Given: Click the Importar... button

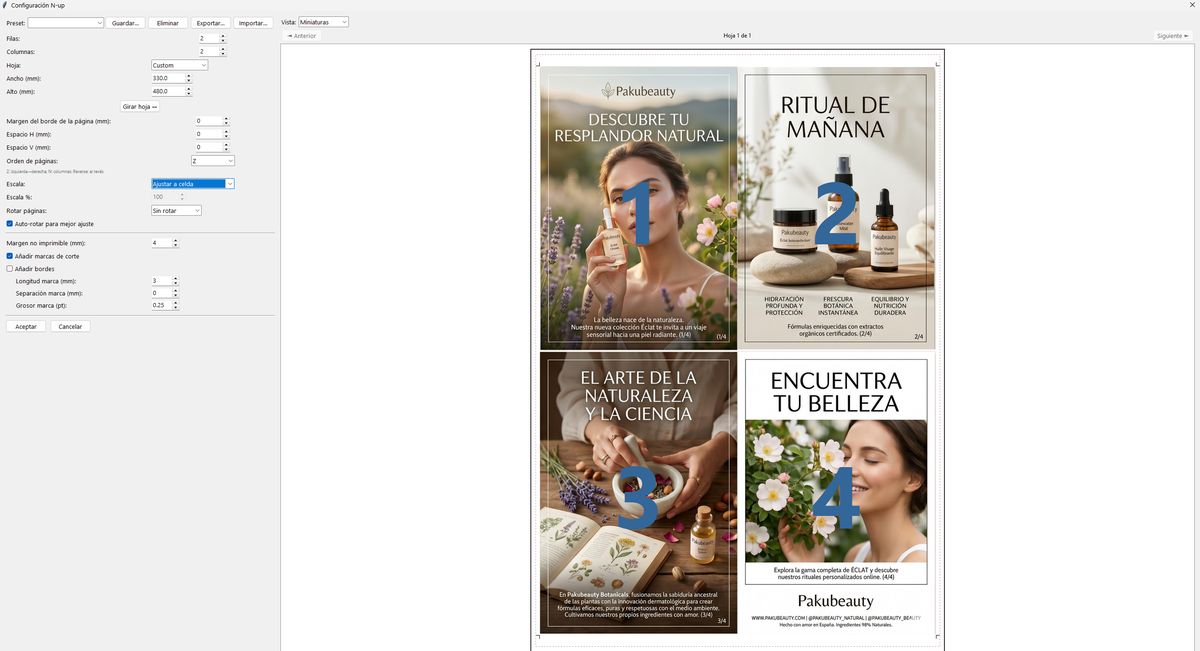Looking at the screenshot, I should (253, 22).
